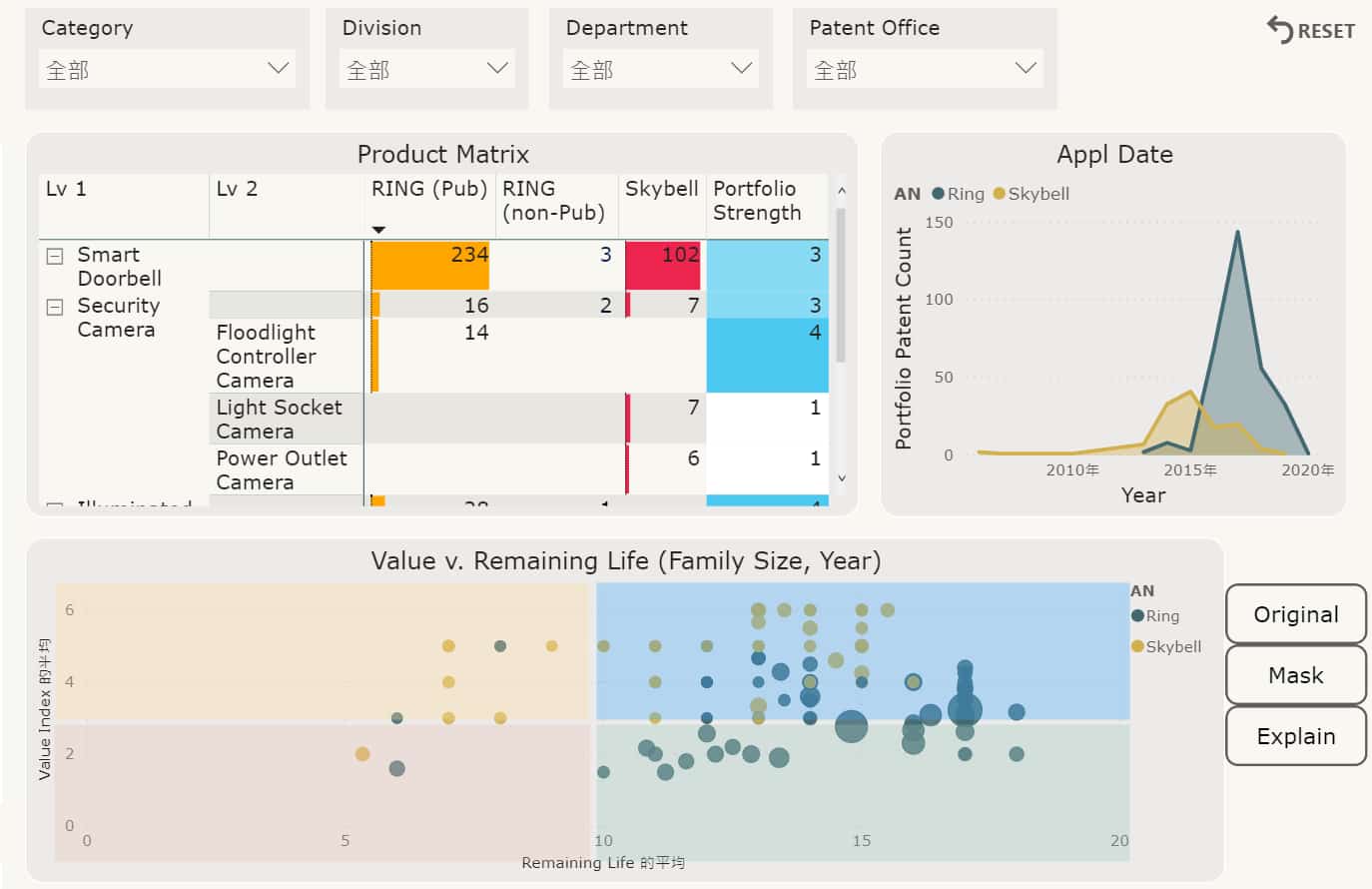Viewport: 1372px width, 889px height.
Task: Click the Value v. Remaining Life title
Action: (x=626, y=560)
